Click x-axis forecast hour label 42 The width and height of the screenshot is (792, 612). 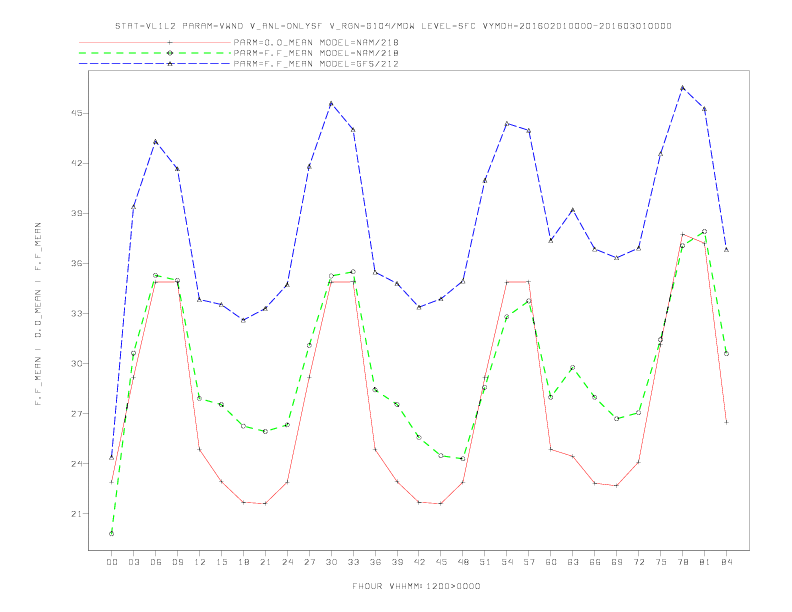tap(419, 562)
